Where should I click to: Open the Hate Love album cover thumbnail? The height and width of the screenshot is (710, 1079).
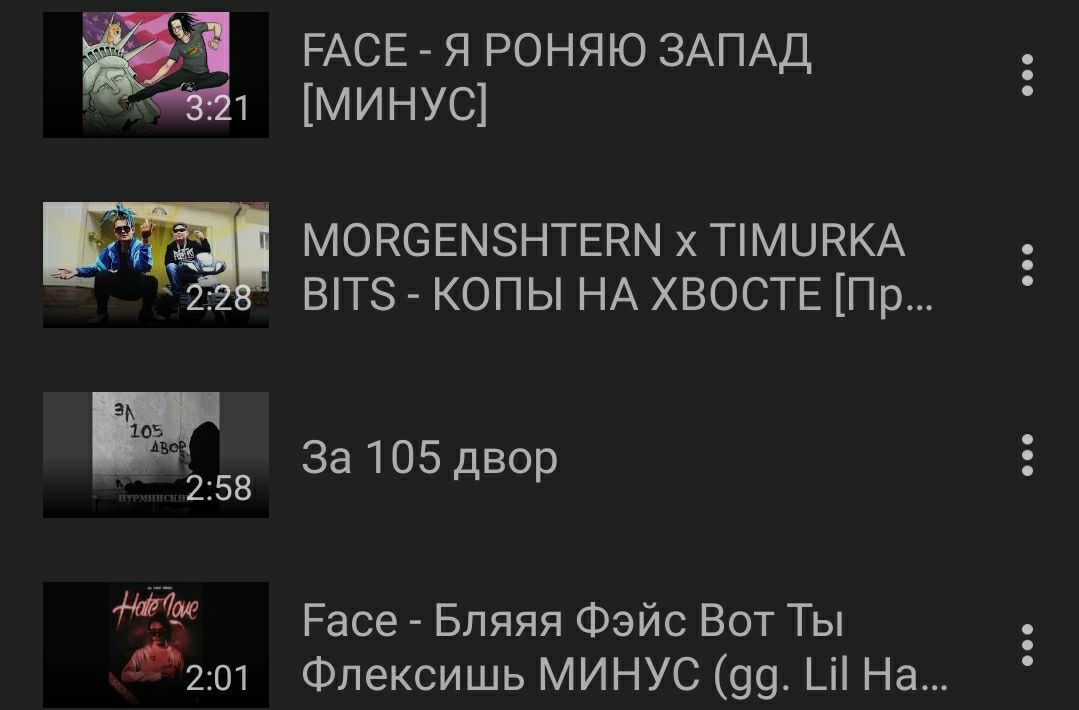click(156, 645)
